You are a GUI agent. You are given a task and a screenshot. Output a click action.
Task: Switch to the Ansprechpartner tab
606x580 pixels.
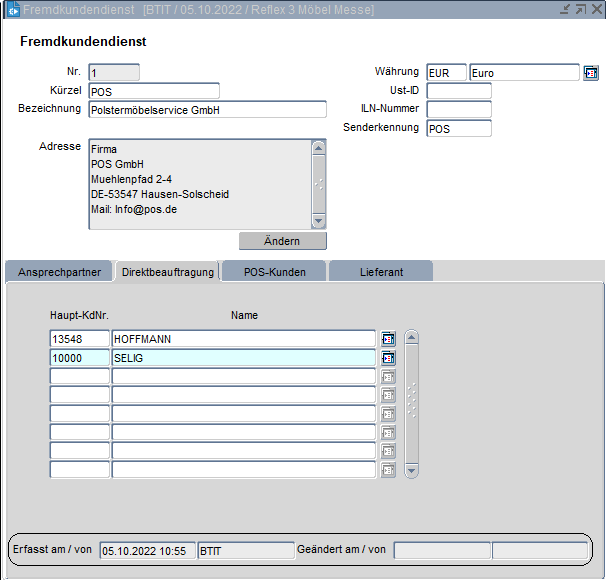59,272
